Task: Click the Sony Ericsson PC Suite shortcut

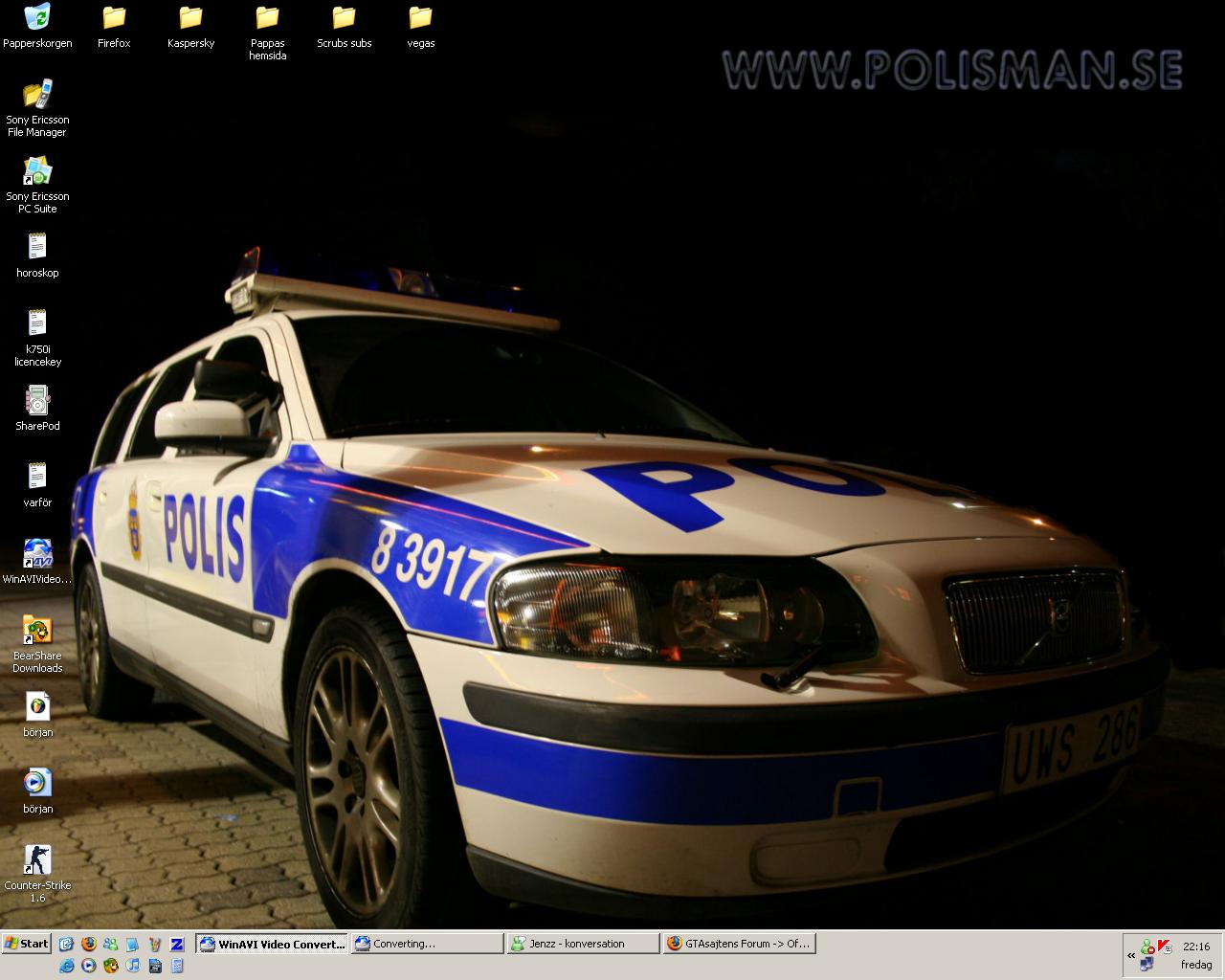Action: click(37, 185)
